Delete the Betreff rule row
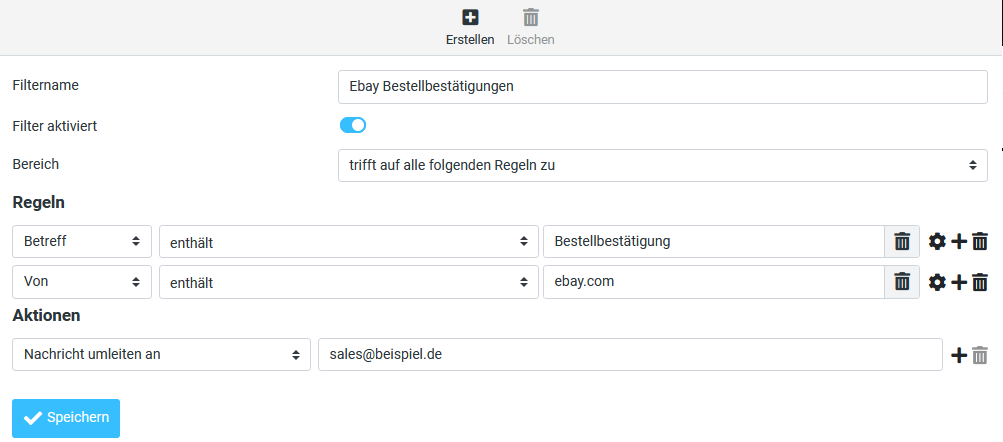 click(x=980, y=241)
